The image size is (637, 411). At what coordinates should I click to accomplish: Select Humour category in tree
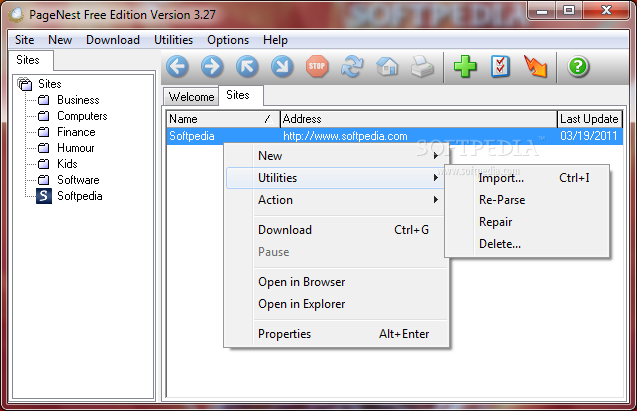[76, 148]
